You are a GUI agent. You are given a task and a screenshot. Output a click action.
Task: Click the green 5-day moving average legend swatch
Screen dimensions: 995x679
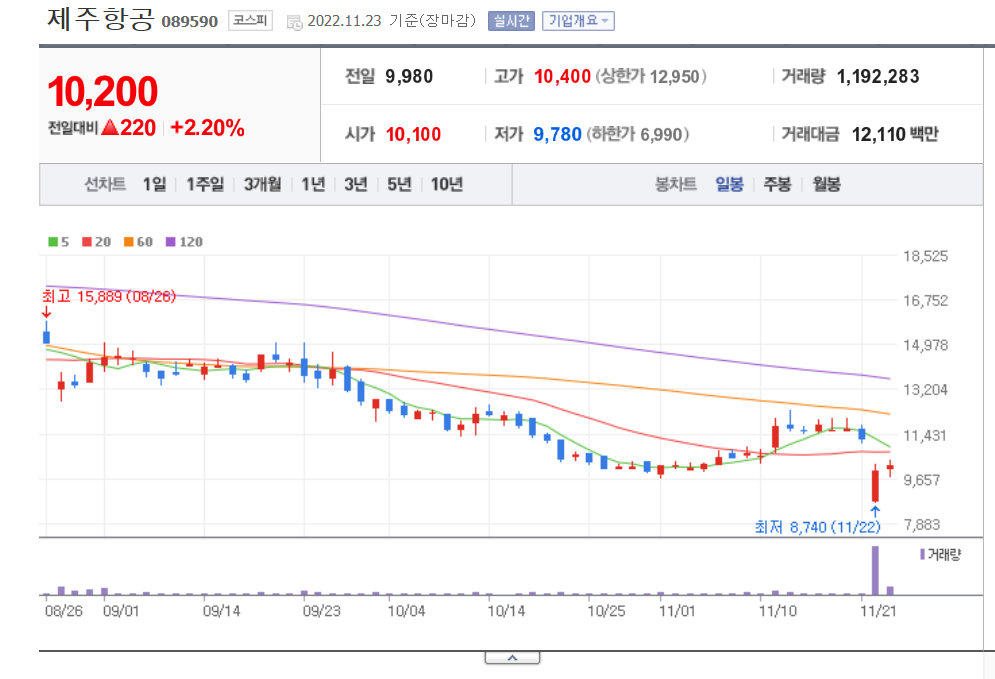pyautogui.click(x=53, y=242)
